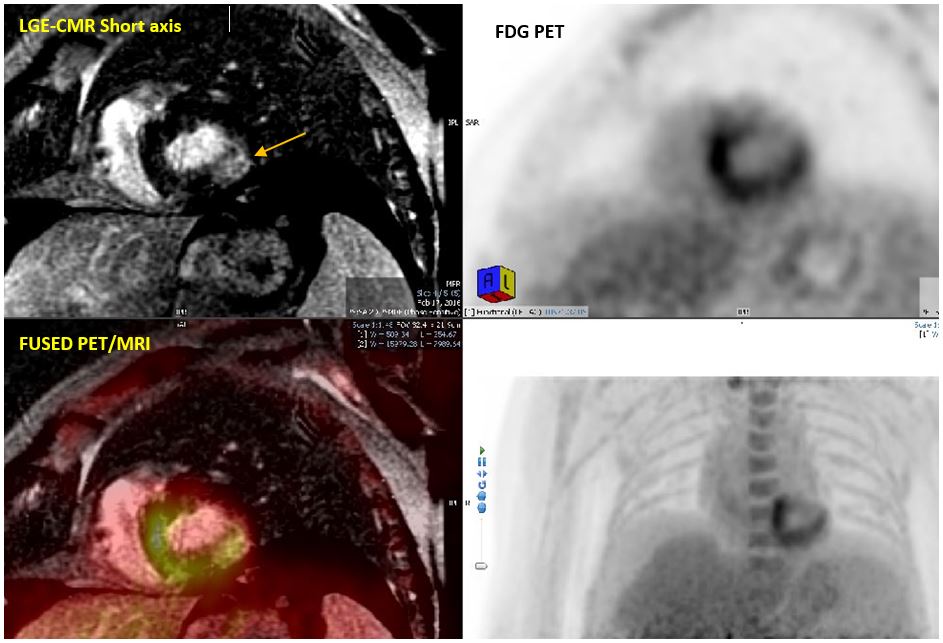Viewport: 943px width, 643px height.
Task: Click the rotation speed slider handle
Action: [481, 566]
